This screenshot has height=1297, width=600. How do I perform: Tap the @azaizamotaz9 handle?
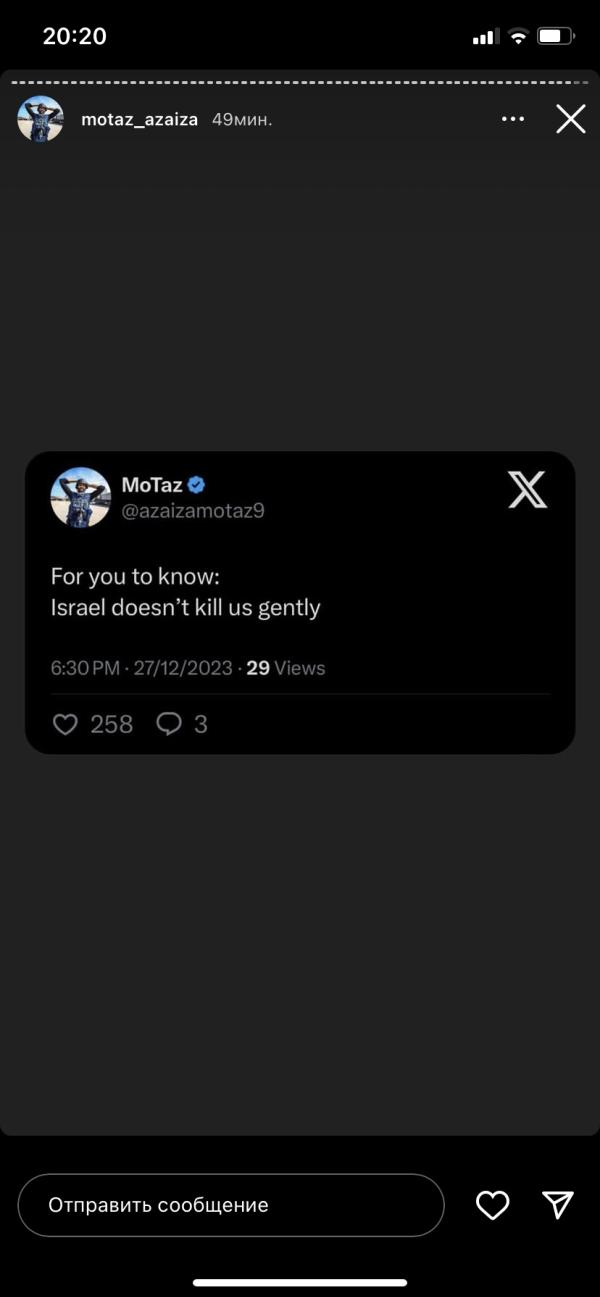click(x=193, y=511)
